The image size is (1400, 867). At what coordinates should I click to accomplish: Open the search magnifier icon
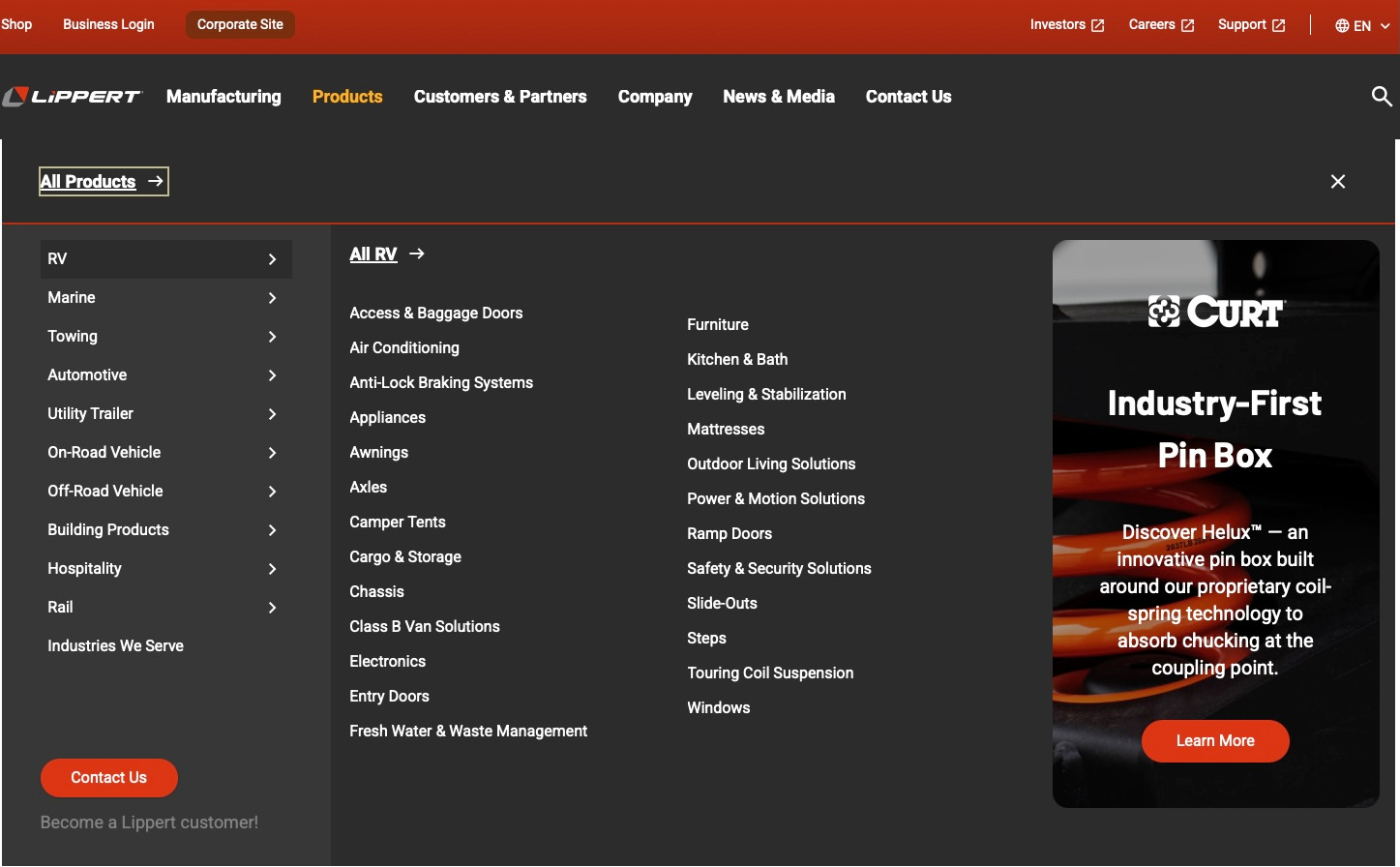tap(1382, 96)
